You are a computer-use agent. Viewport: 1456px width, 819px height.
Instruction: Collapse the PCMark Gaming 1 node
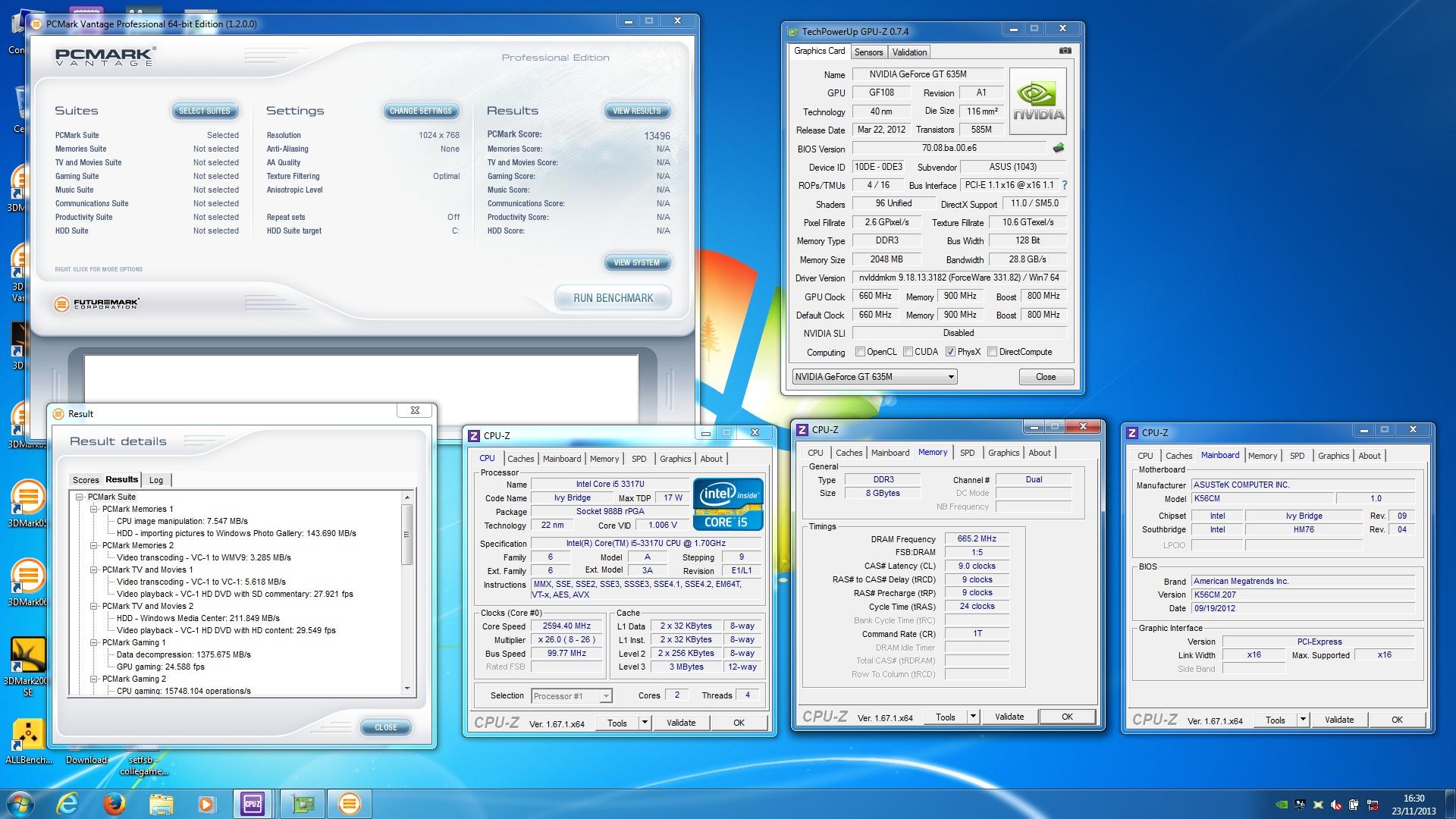(94, 643)
